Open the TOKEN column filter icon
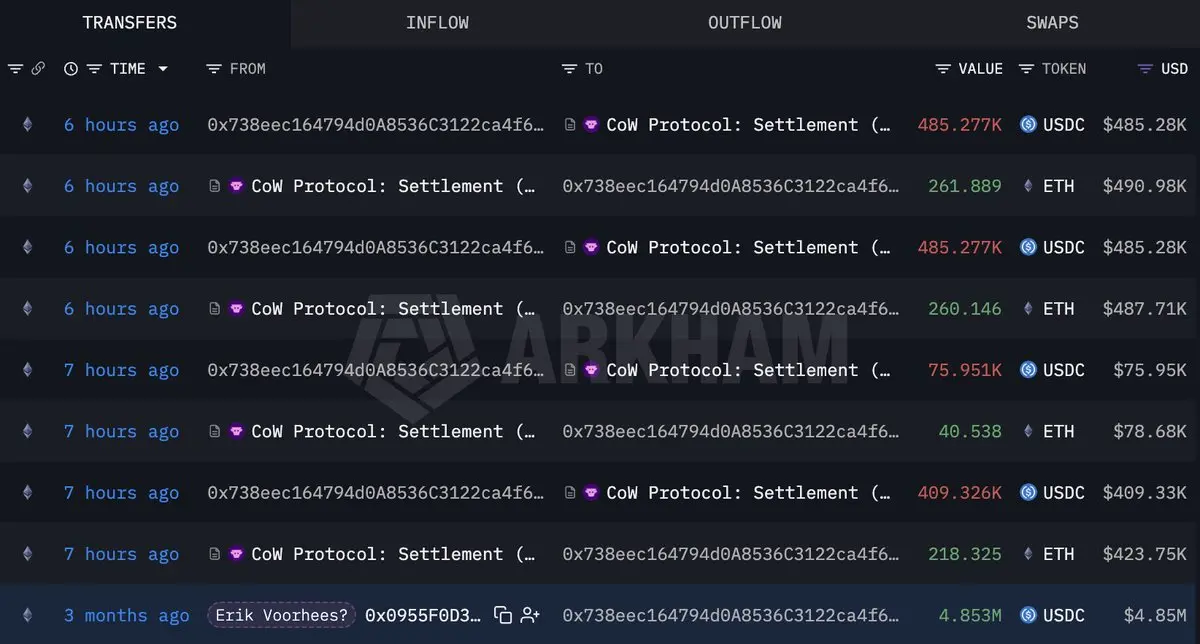This screenshot has height=644, width=1200. (x=1026, y=69)
